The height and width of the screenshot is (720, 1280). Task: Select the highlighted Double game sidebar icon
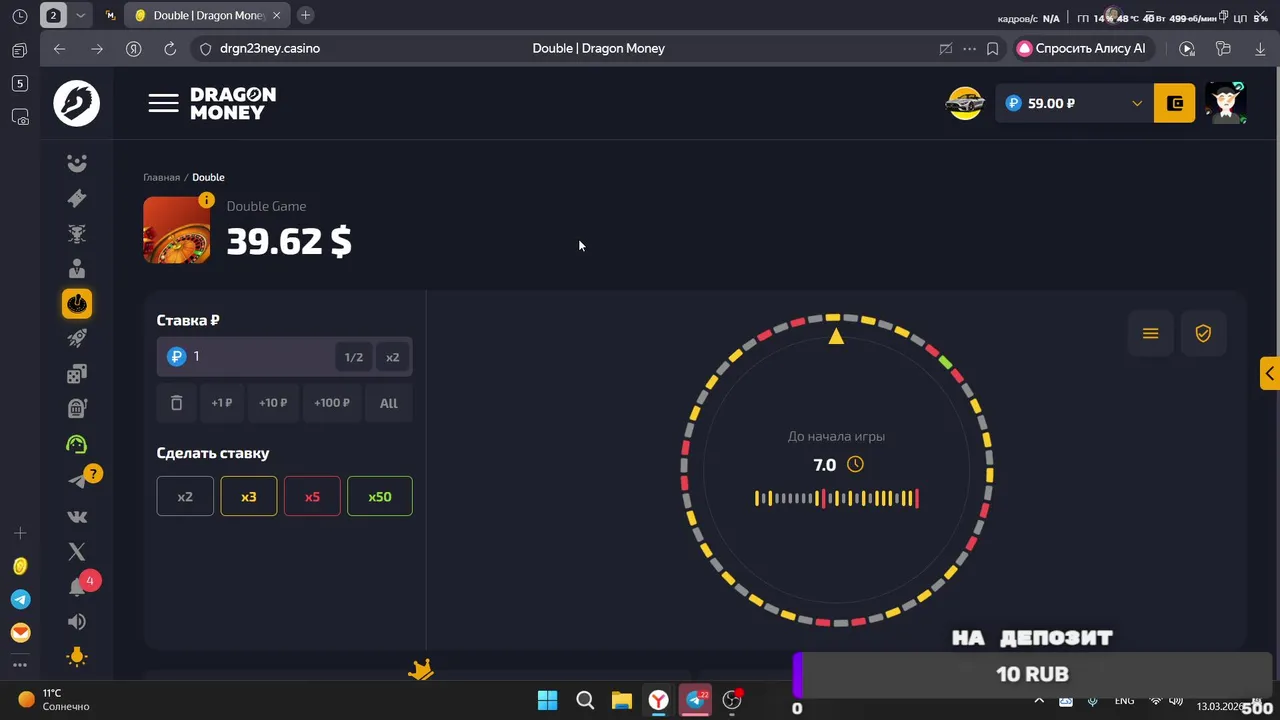(x=77, y=304)
